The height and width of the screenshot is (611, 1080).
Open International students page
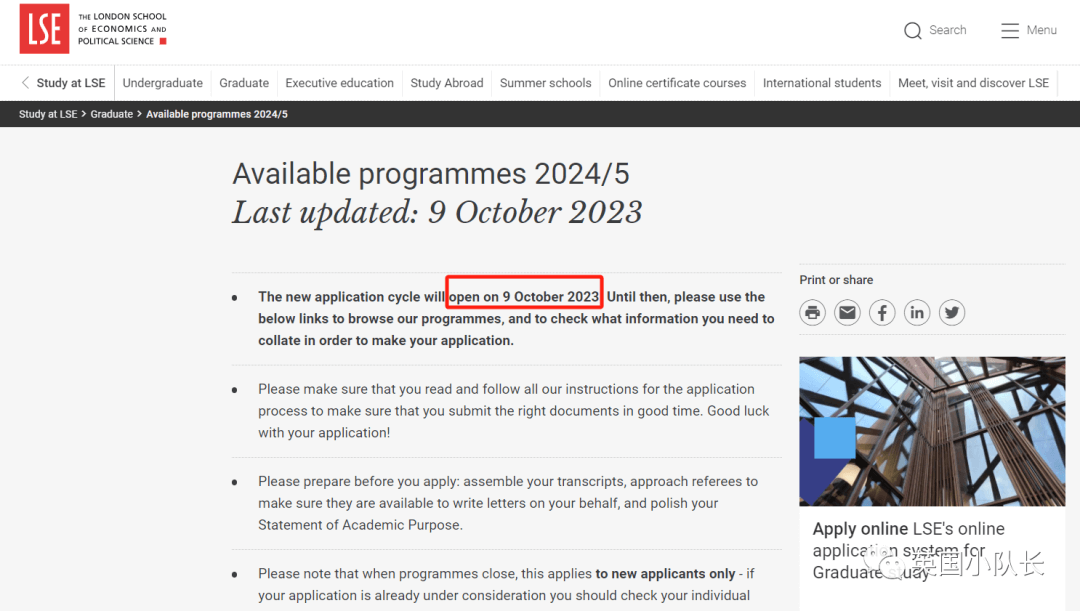click(x=822, y=83)
